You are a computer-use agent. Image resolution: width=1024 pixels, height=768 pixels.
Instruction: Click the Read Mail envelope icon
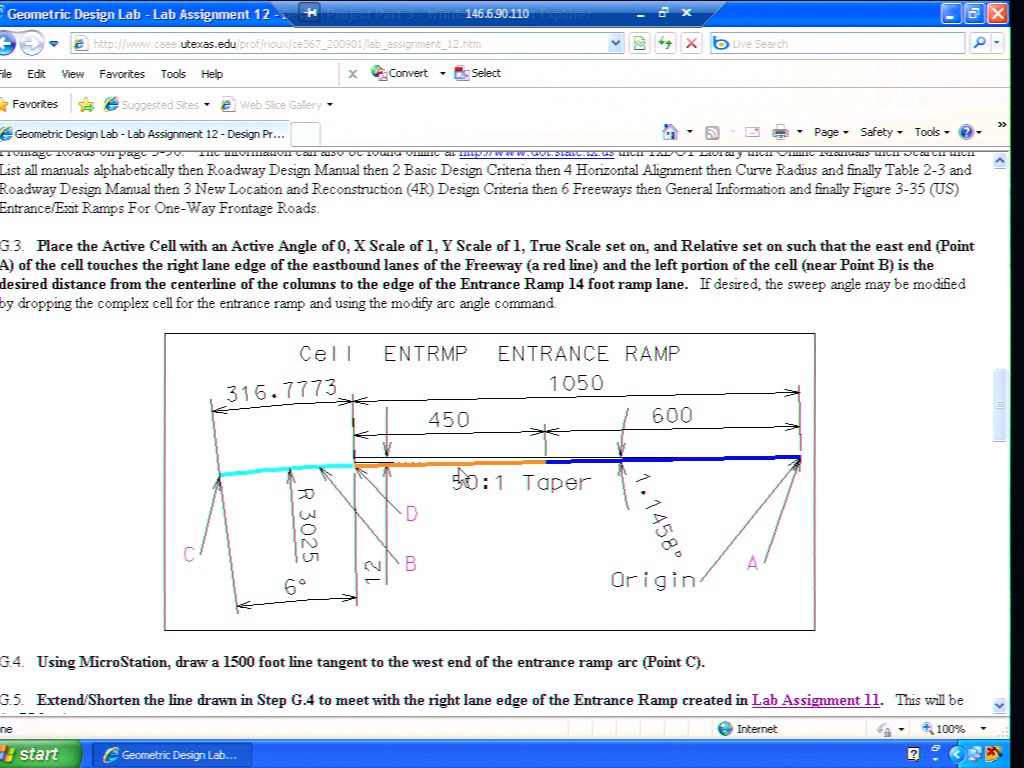click(752, 133)
